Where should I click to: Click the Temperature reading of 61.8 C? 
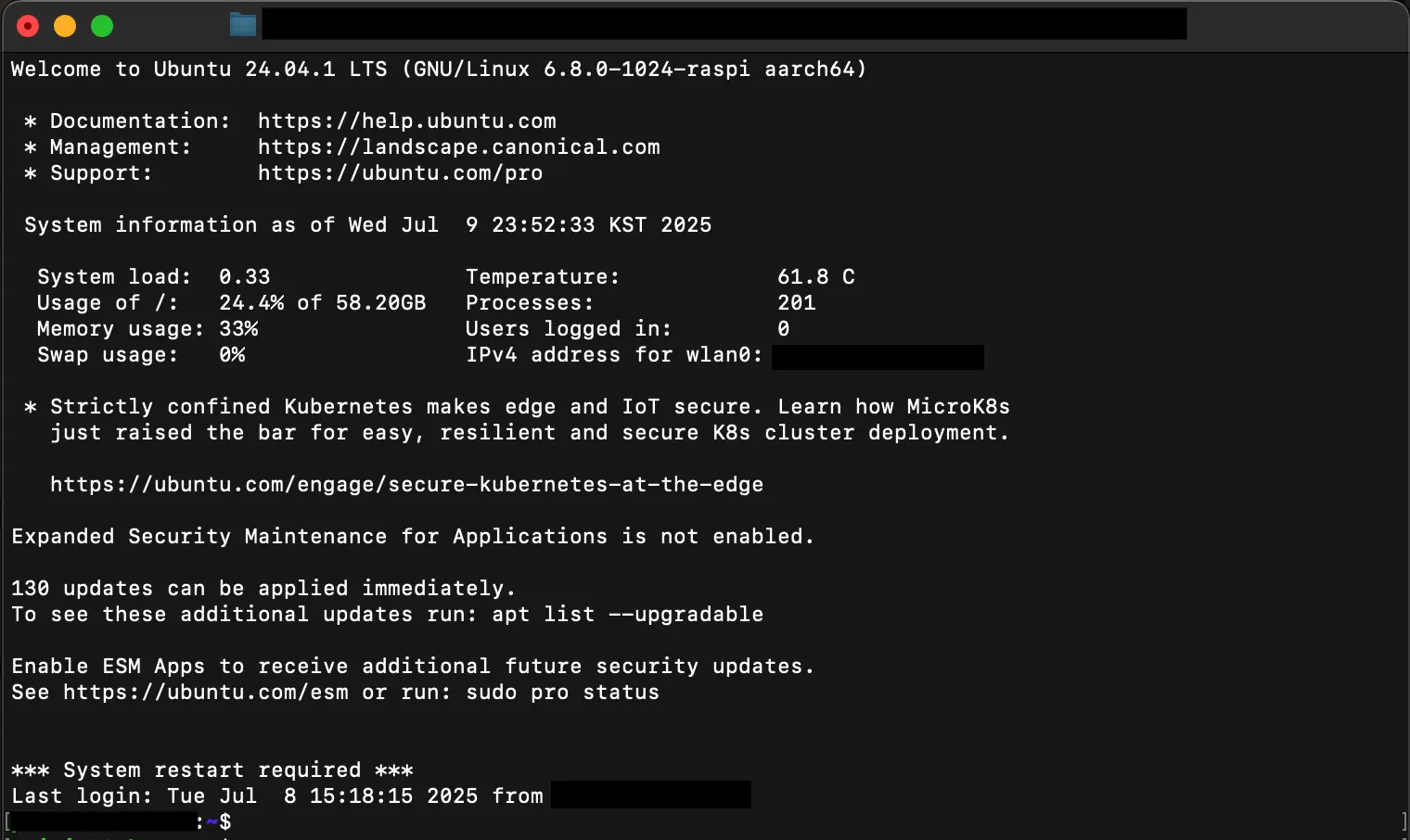[x=815, y=276]
